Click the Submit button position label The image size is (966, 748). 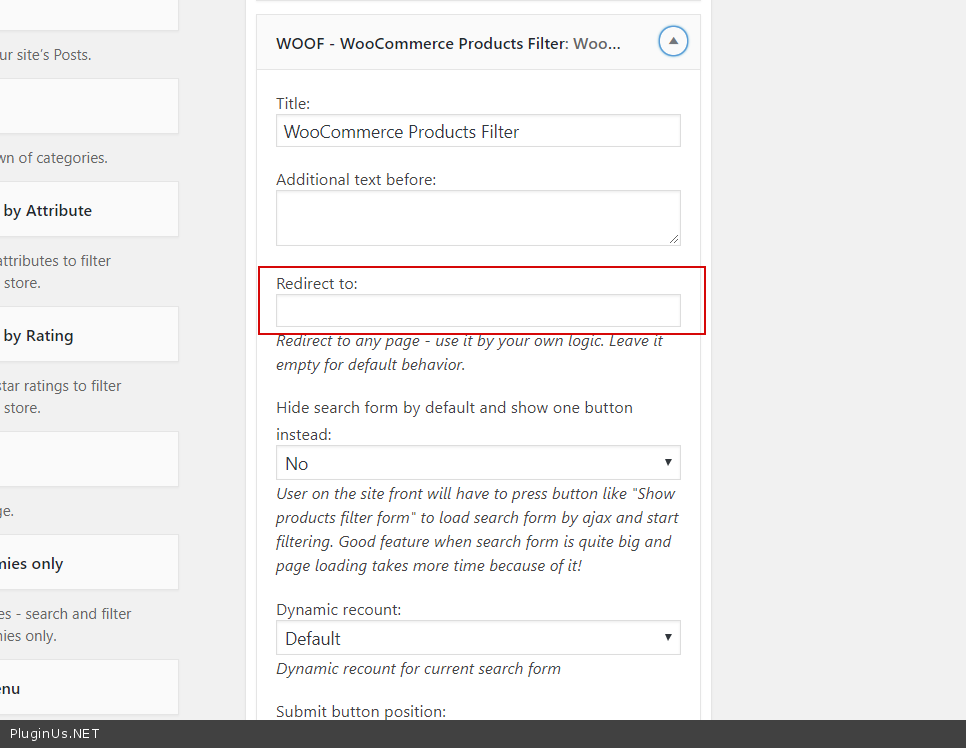point(361,711)
